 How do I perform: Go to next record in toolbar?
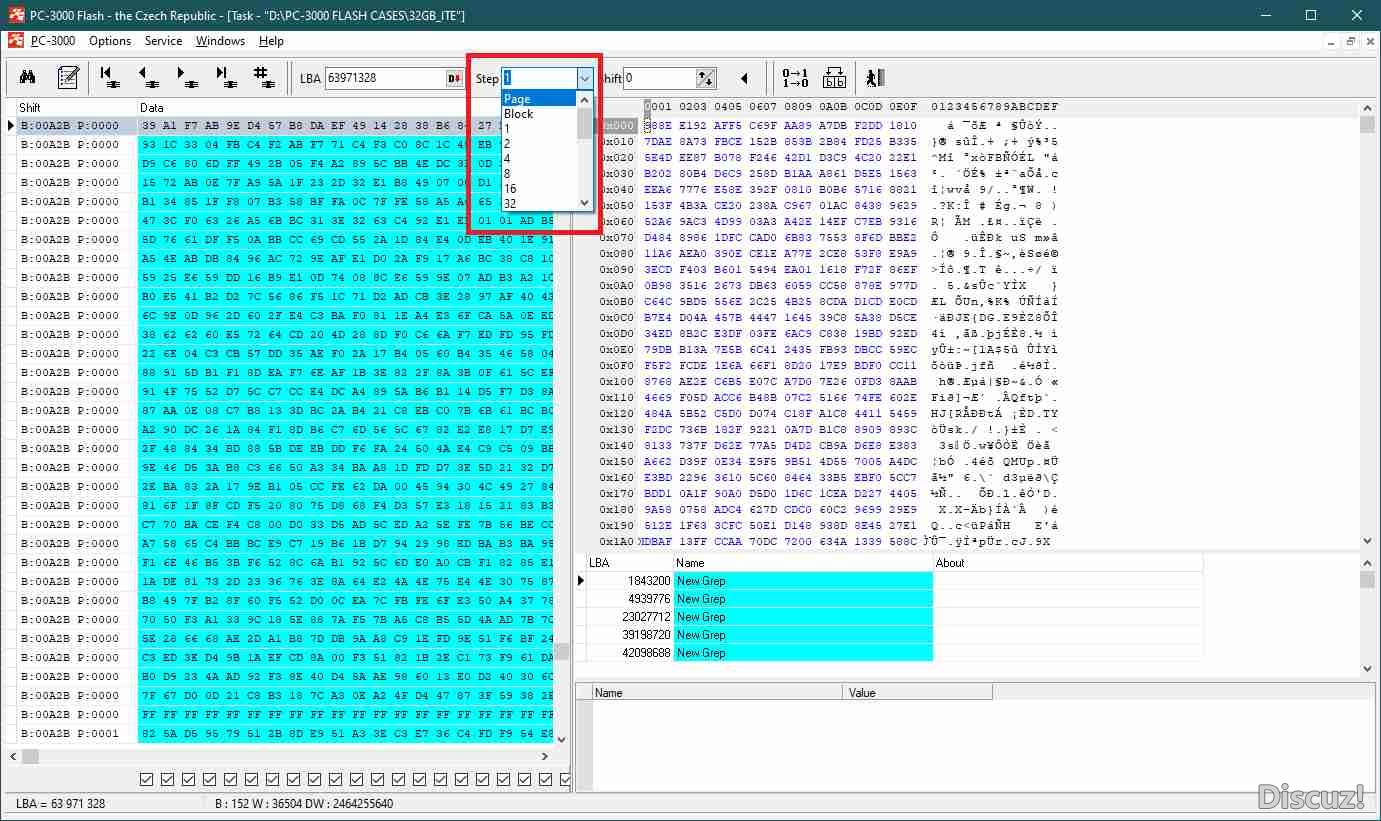(x=186, y=78)
